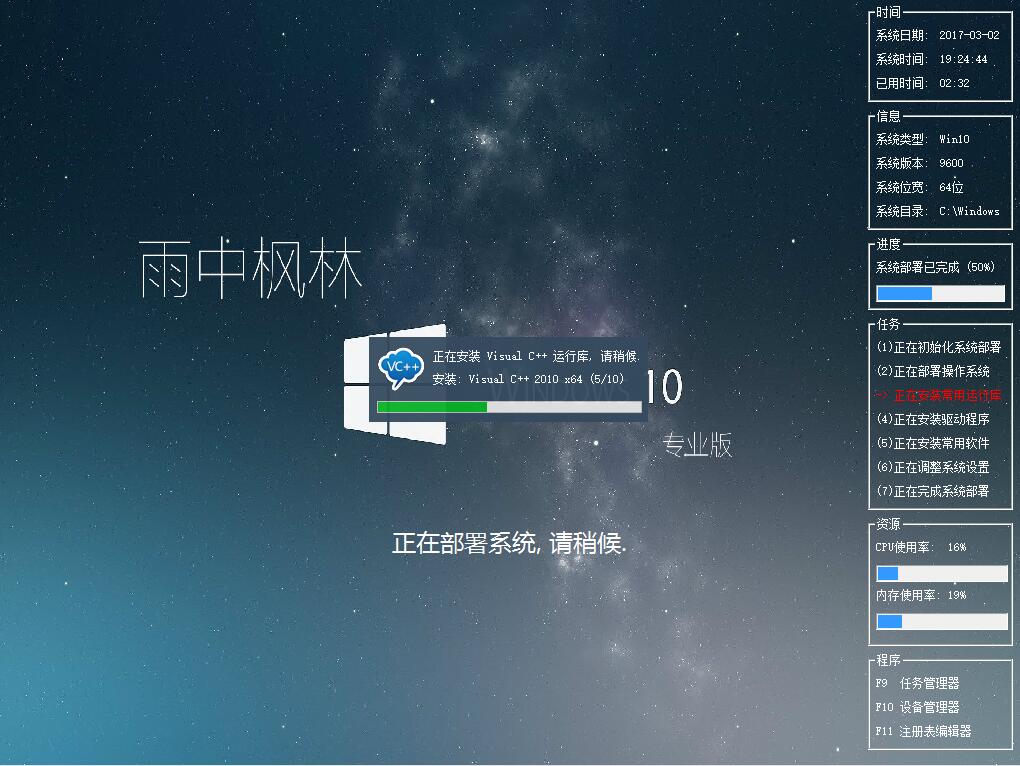Click the 系统目录 label
This screenshot has width=1020, height=766.
click(902, 211)
